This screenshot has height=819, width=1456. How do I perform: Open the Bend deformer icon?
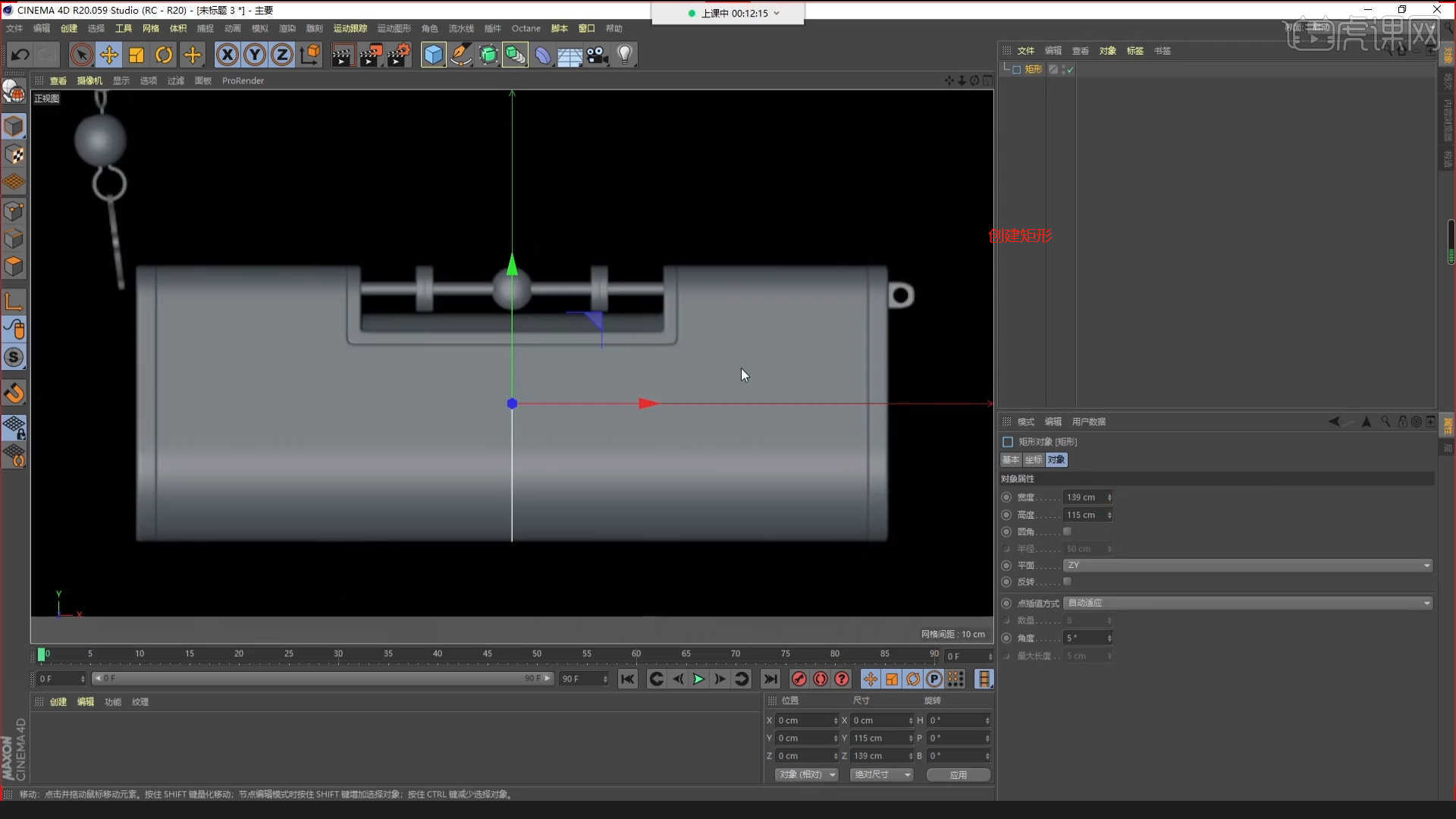[543, 55]
